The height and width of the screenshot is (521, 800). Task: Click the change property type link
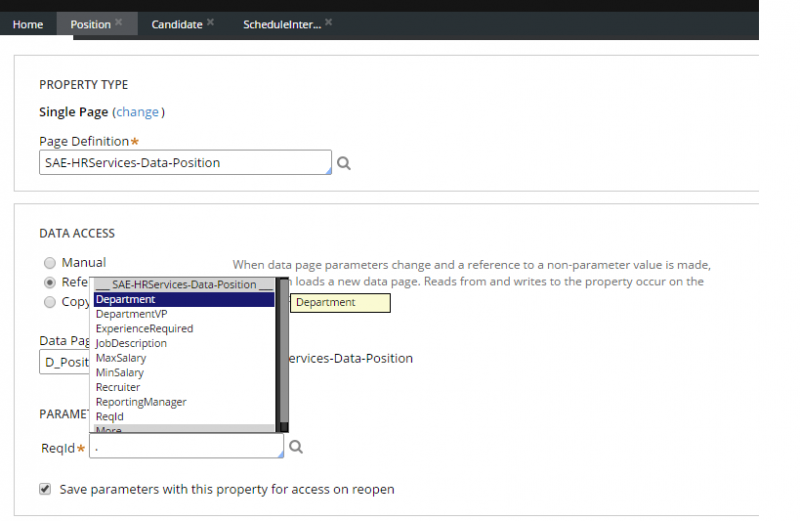pos(137,112)
